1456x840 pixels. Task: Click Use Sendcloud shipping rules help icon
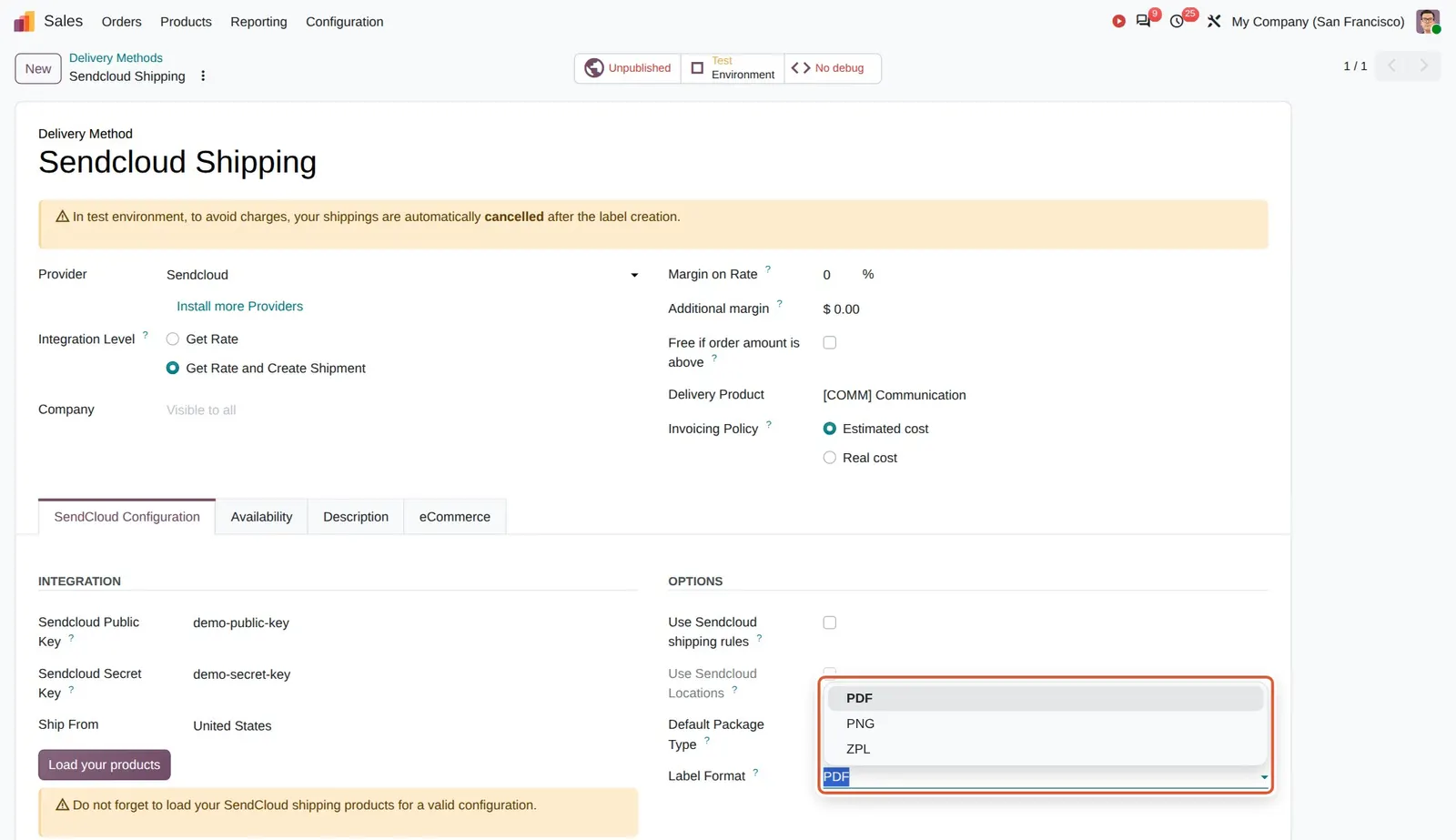click(x=759, y=638)
